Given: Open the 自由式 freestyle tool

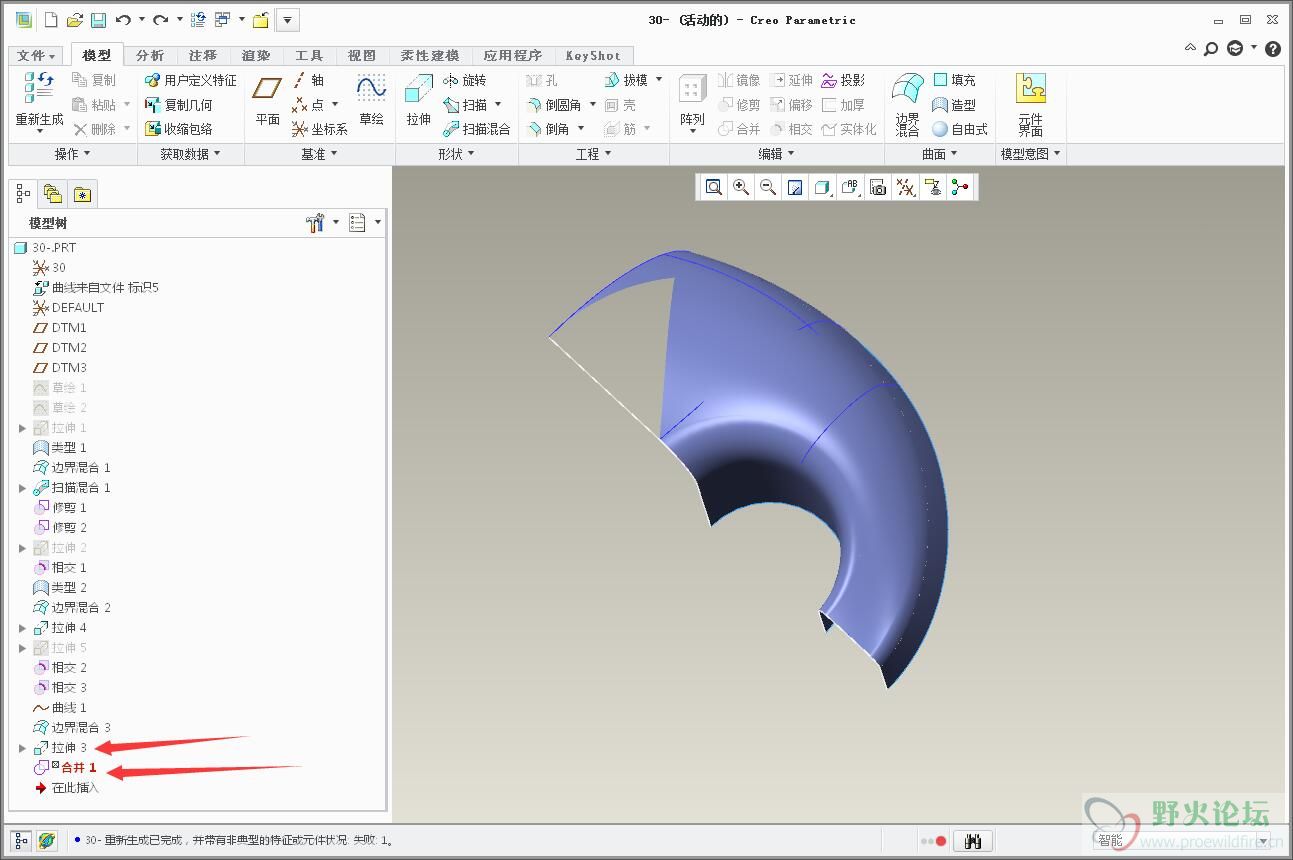Looking at the screenshot, I should click(960, 129).
